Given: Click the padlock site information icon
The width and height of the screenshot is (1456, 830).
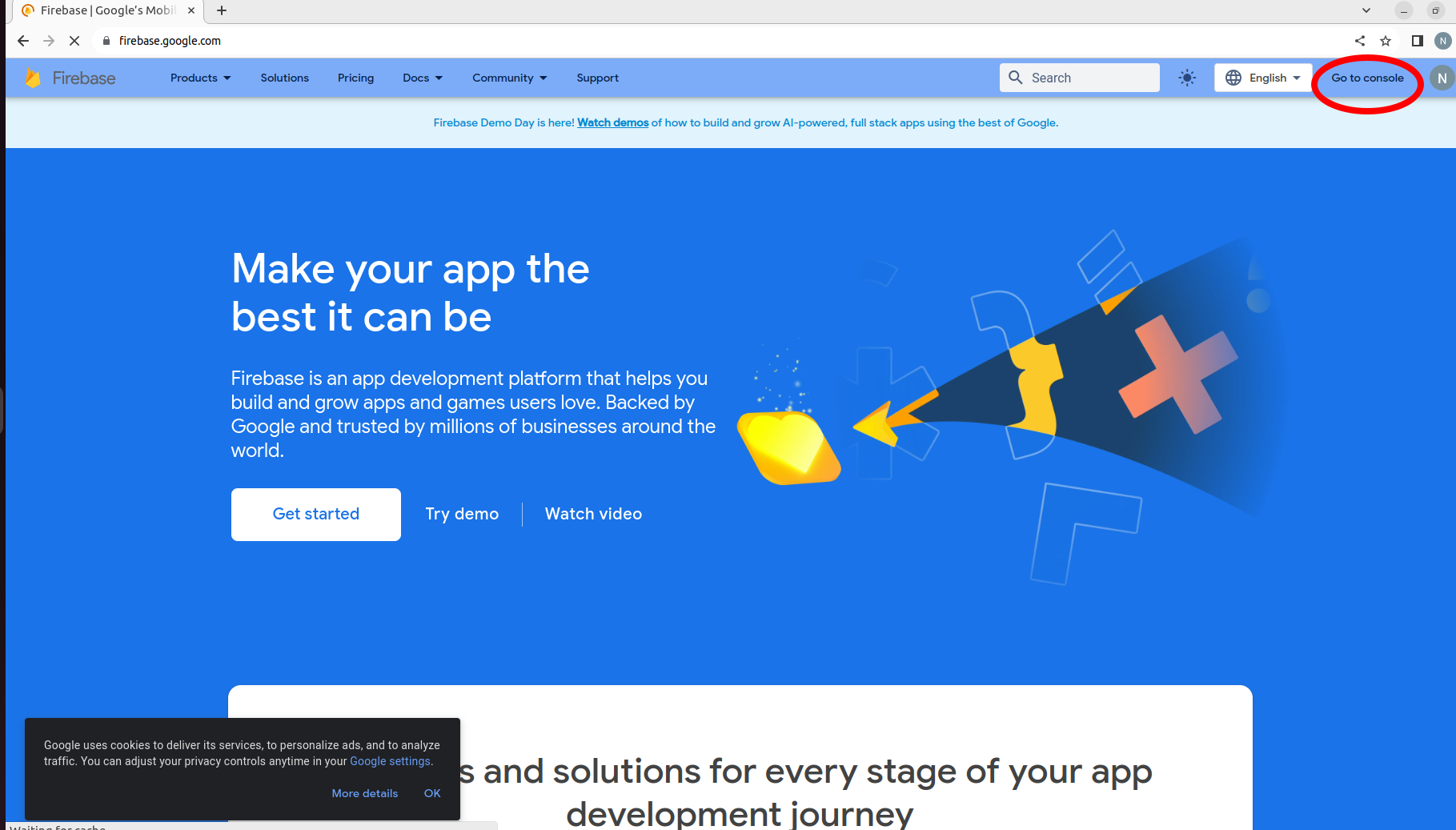Looking at the screenshot, I should tap(106, 40).
